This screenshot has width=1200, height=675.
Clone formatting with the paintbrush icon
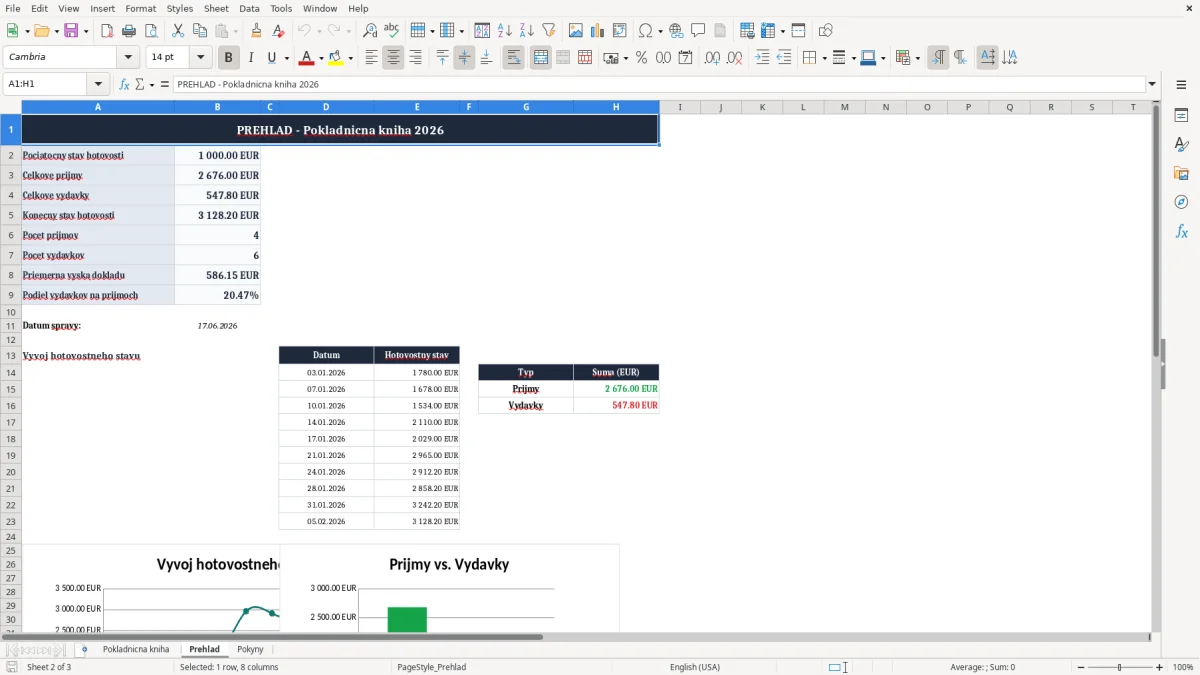[x=257, y=31]
